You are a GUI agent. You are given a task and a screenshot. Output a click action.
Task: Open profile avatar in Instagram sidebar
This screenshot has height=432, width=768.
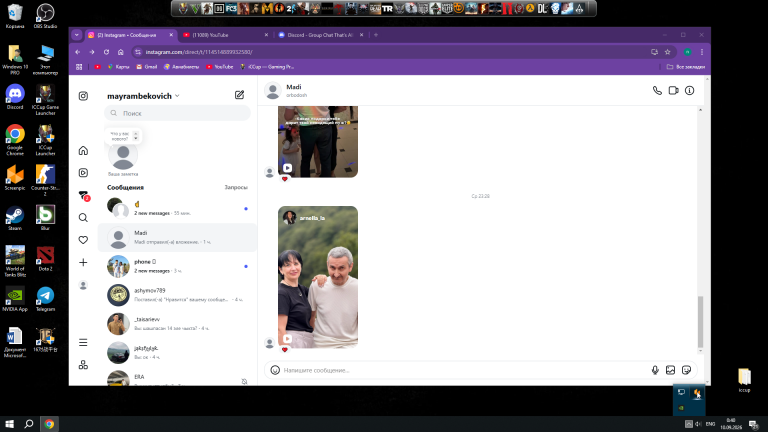pos(83,285)
